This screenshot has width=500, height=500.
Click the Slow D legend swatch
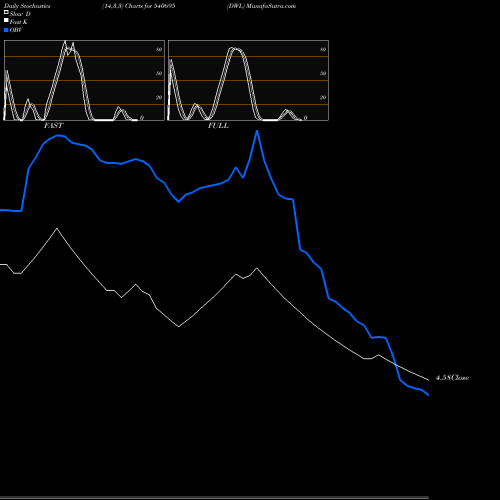coord(6,12)
